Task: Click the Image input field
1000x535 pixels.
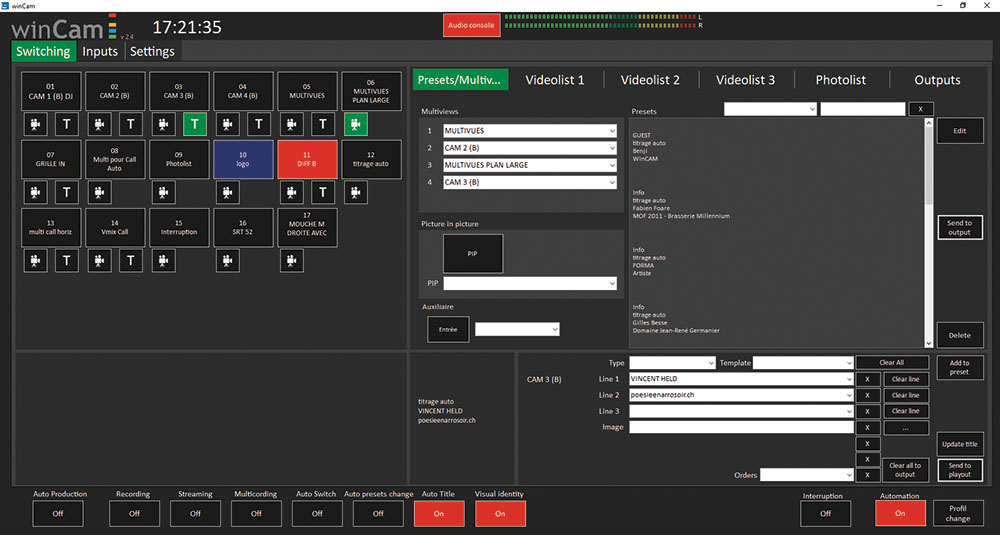Action: [x=741, y=427]
